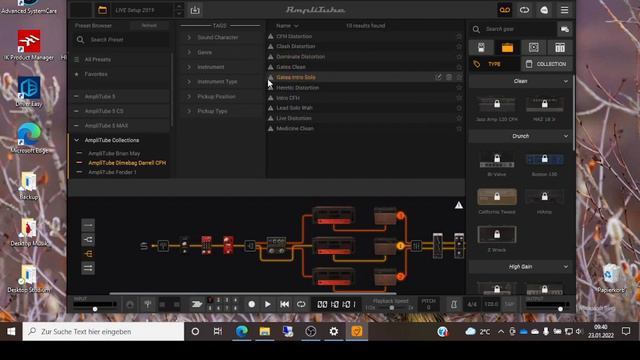Switch to the TYPE tab
This screenshot has height=360, width=640.
click(x=494, y=64)
